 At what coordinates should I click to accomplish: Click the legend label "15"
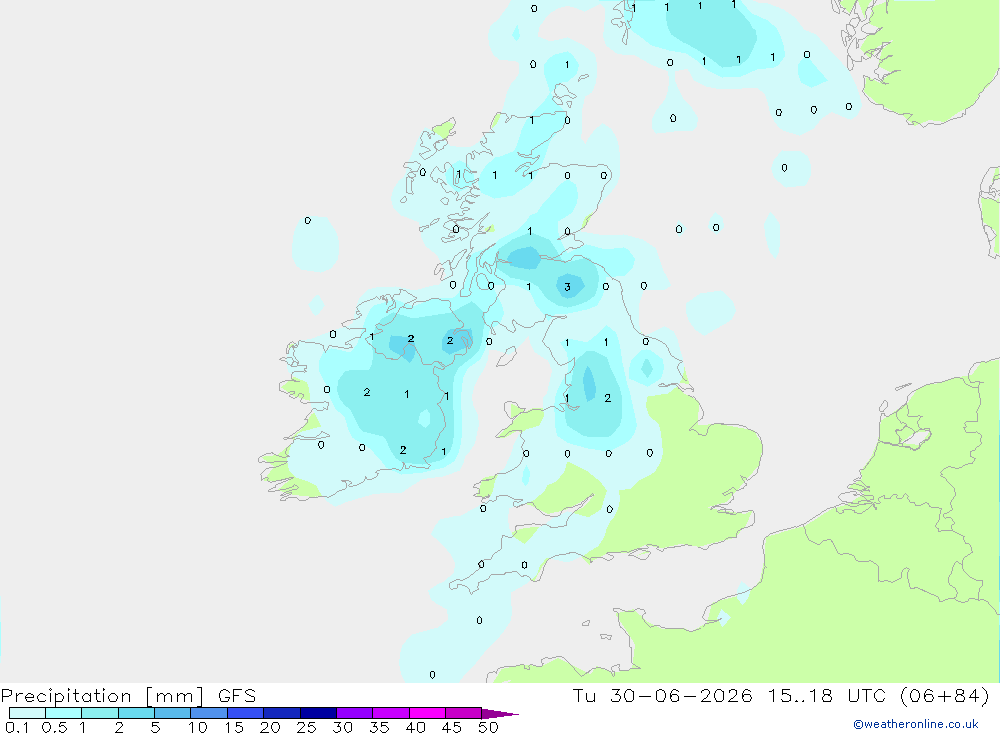(x=233, y=727)
